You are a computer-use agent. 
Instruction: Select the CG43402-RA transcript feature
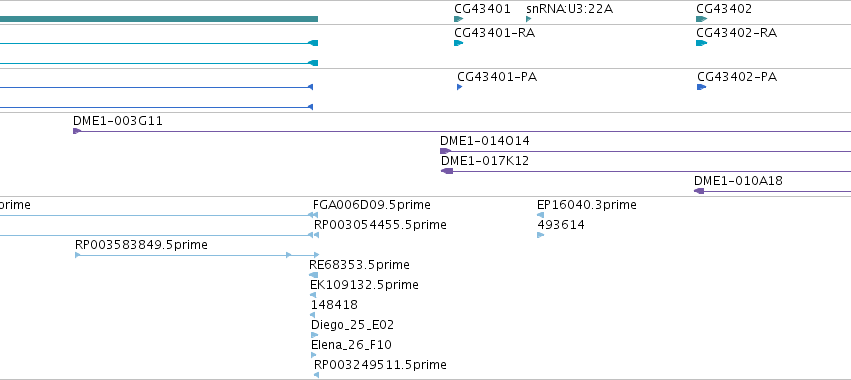pos(702,43)
